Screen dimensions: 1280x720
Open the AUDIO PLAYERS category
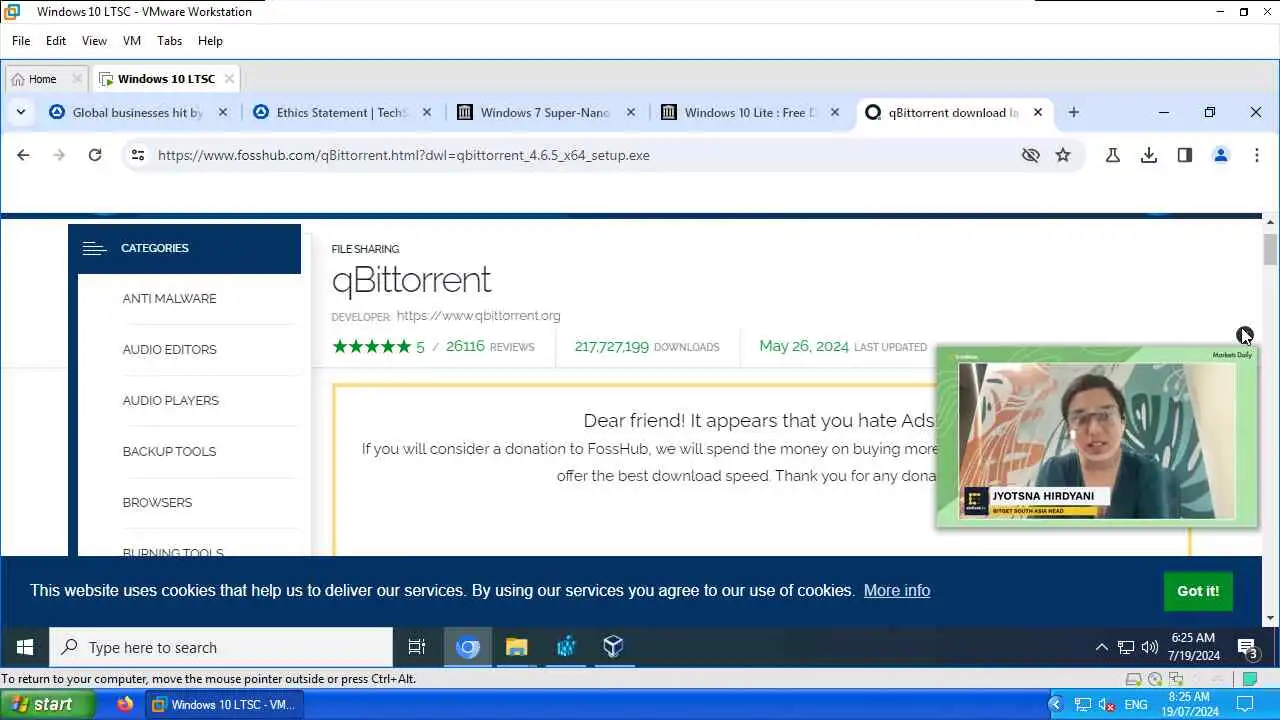170,400
